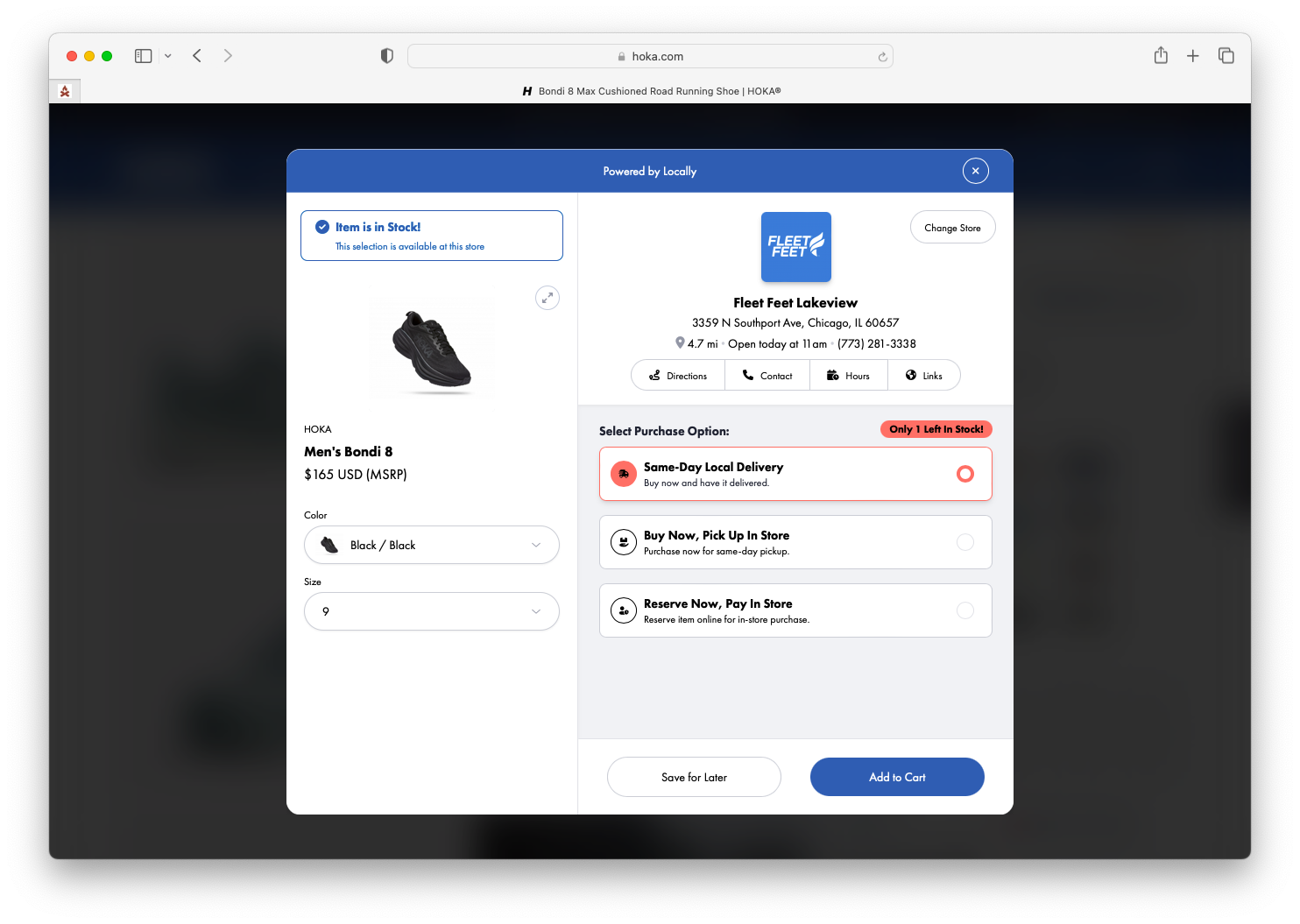This screenshot has height=924, width=1300.
Task: Select Reserve Now, Pay In Store radio
Action: pyautogui.click(x=965, y=610)
